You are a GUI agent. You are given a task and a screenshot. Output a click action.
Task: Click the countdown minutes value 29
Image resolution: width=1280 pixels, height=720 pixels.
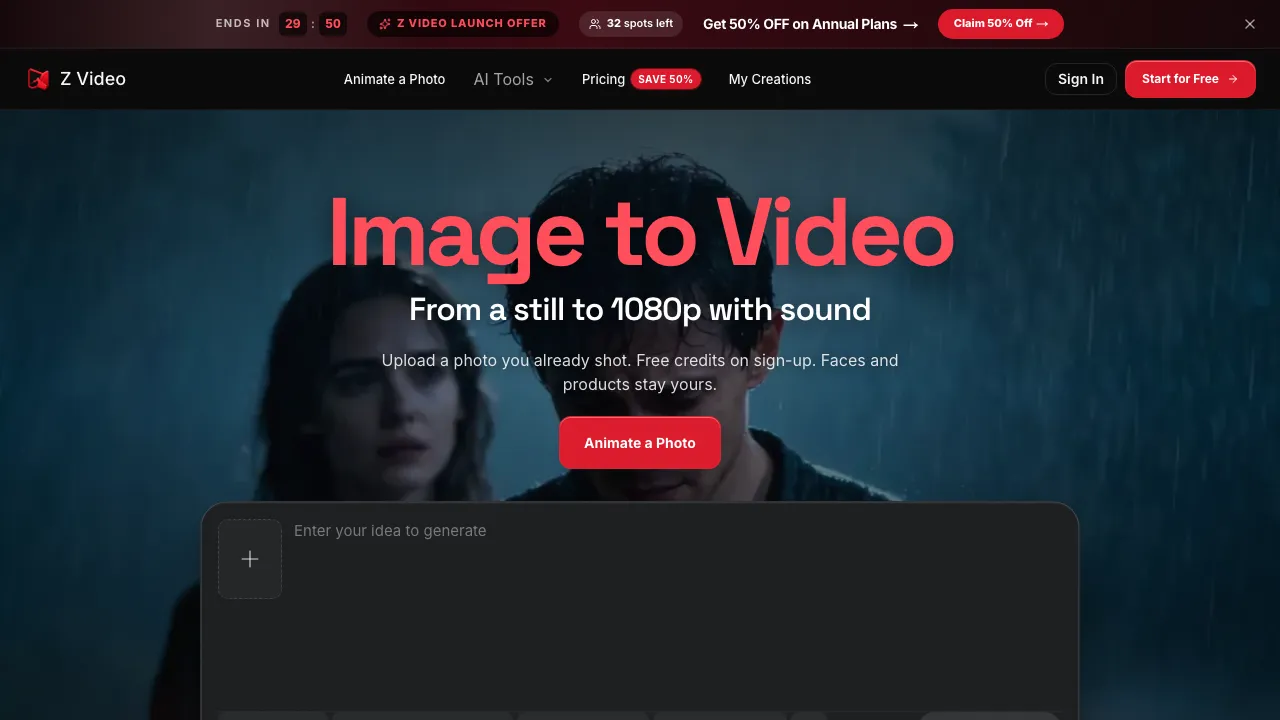tap(293, 24)
